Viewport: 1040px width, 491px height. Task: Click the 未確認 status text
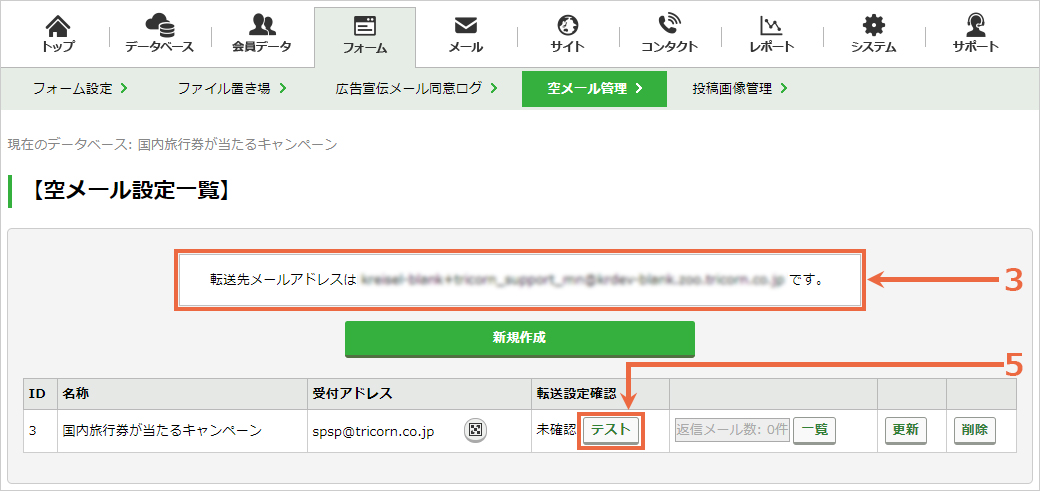(x=556, y=431)
